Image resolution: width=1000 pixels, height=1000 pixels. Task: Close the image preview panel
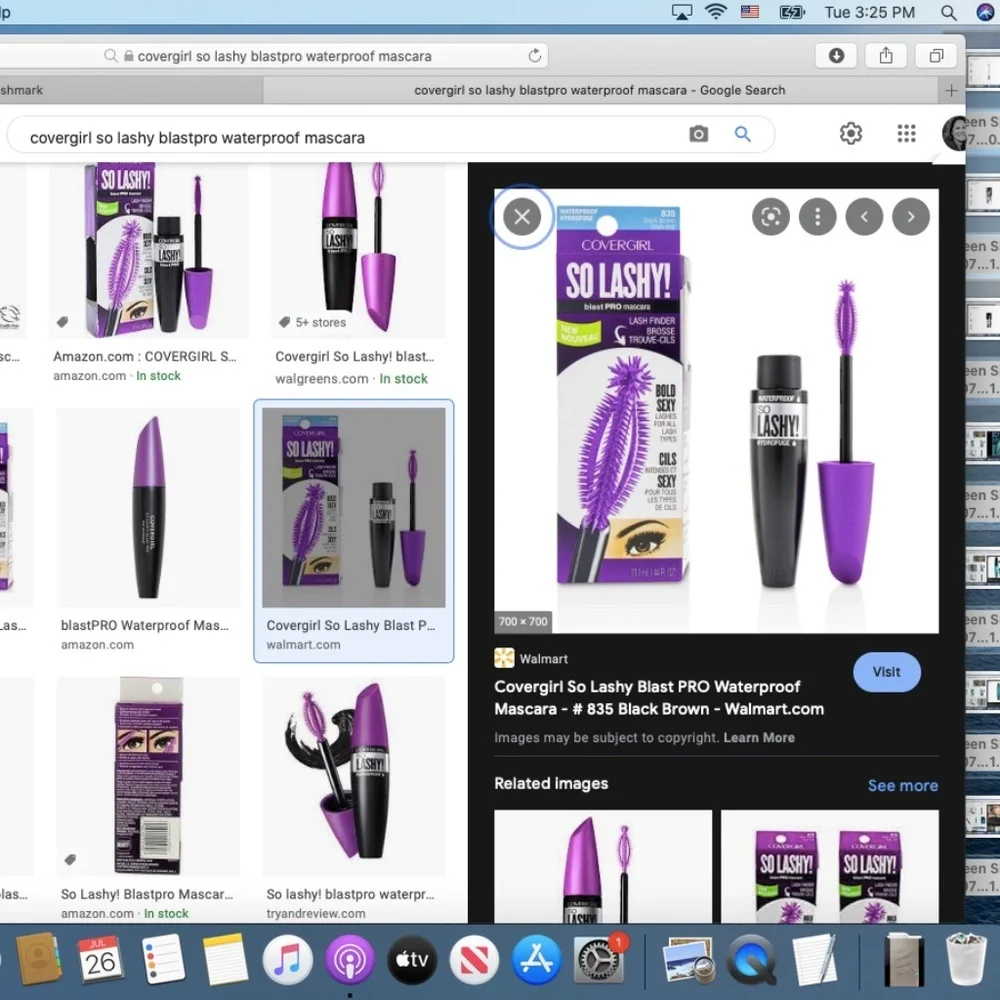pyautogui.click(x=522, y=217)
